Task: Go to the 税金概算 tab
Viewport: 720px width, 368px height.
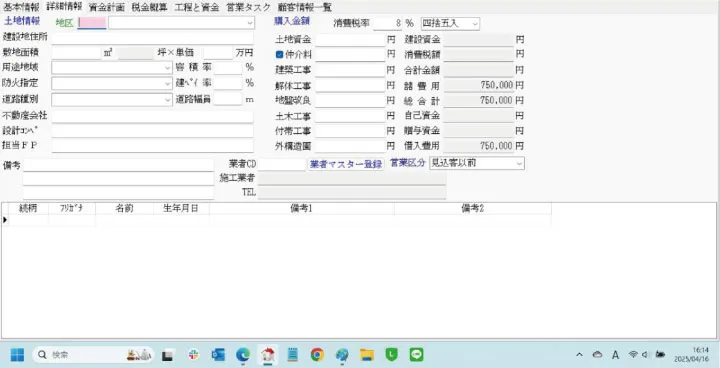Action: pyautogui.click(x=149, y=7)
